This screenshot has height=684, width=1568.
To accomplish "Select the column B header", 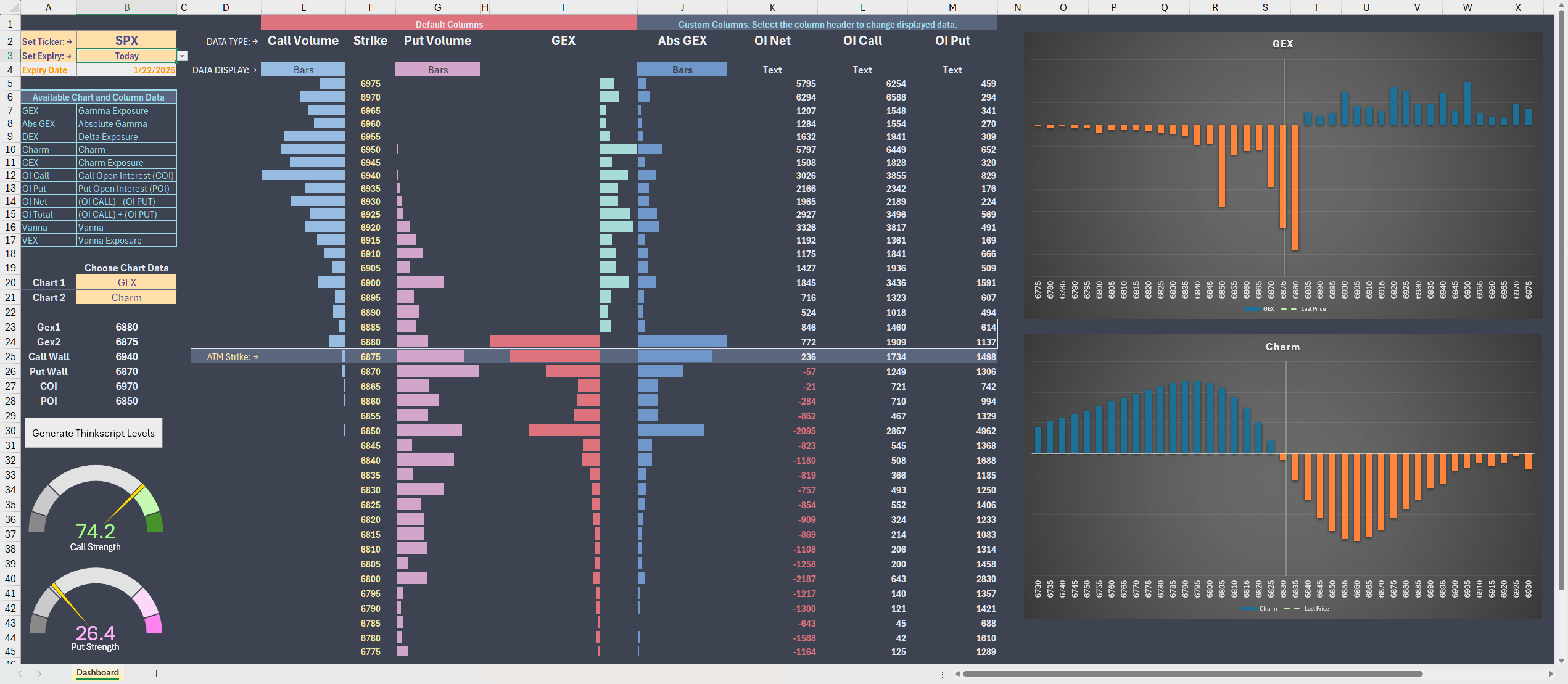I will point(126,7).
